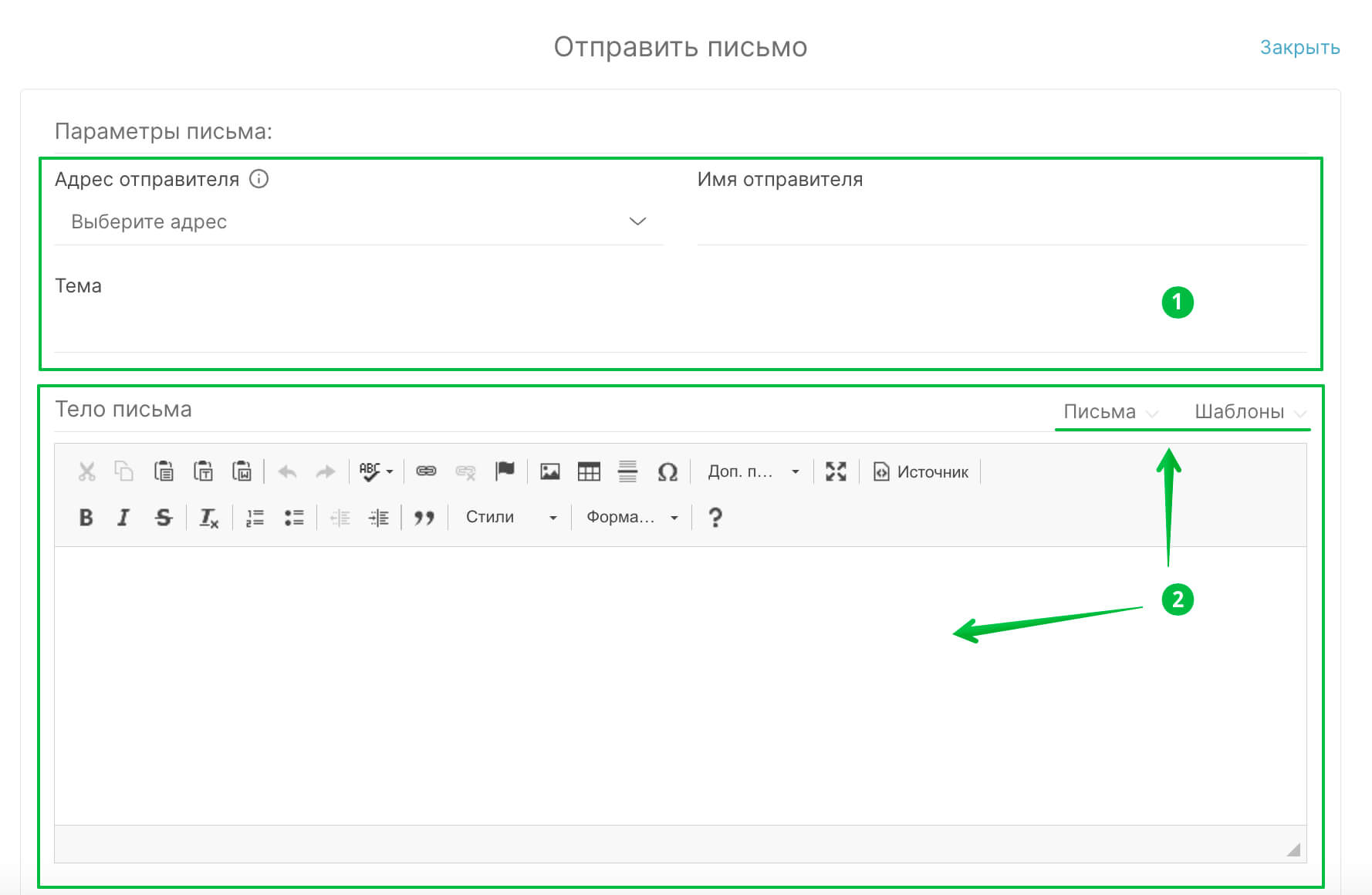1372x895 pixels.
Task: Insert a horizontal line
Action: (x=628, y=471)
